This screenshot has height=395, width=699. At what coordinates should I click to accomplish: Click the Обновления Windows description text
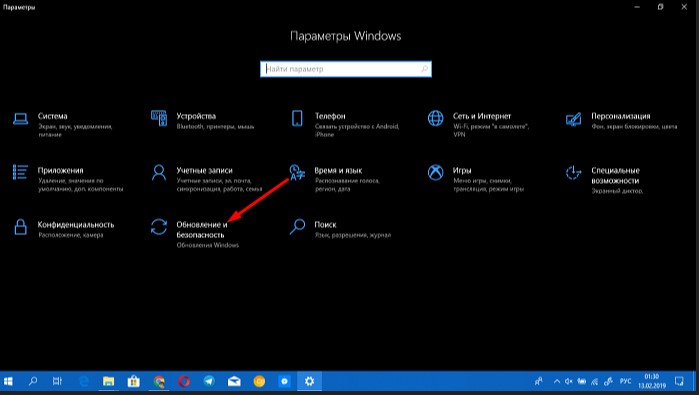[x=207, y=245]
